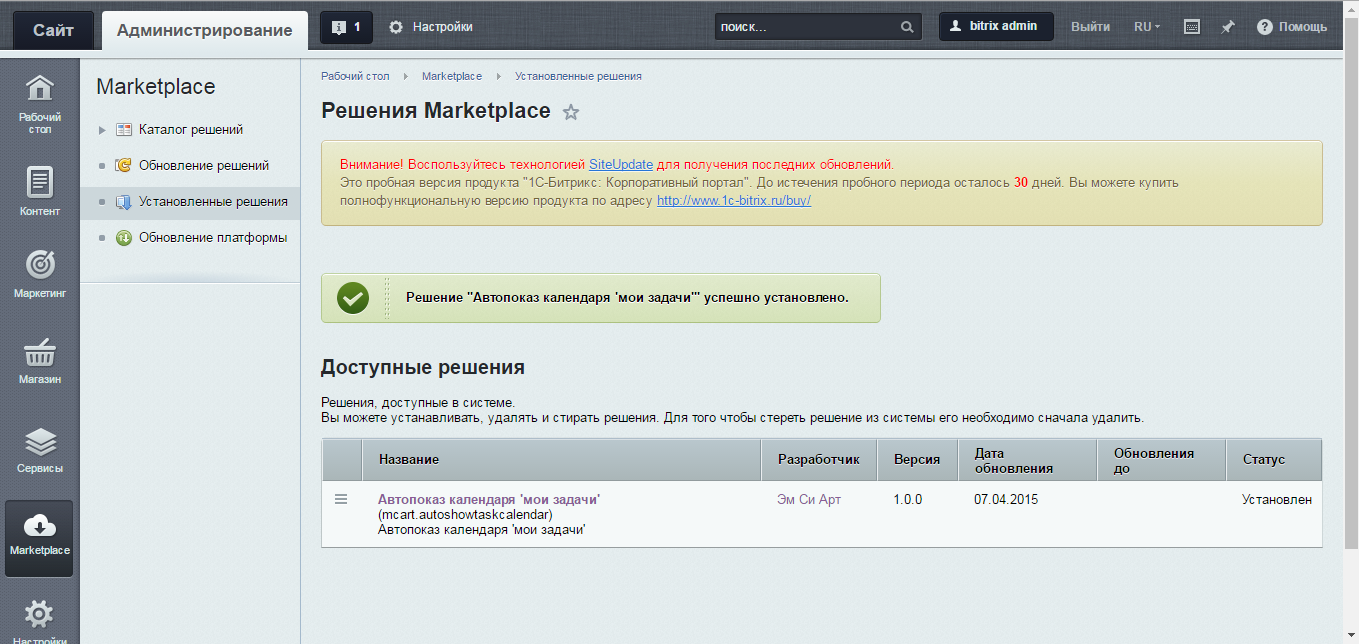Open notifications counter showing 1
Image resolution: width=1359 pixels, height=644 pixels.
click(x=346, y=27)
